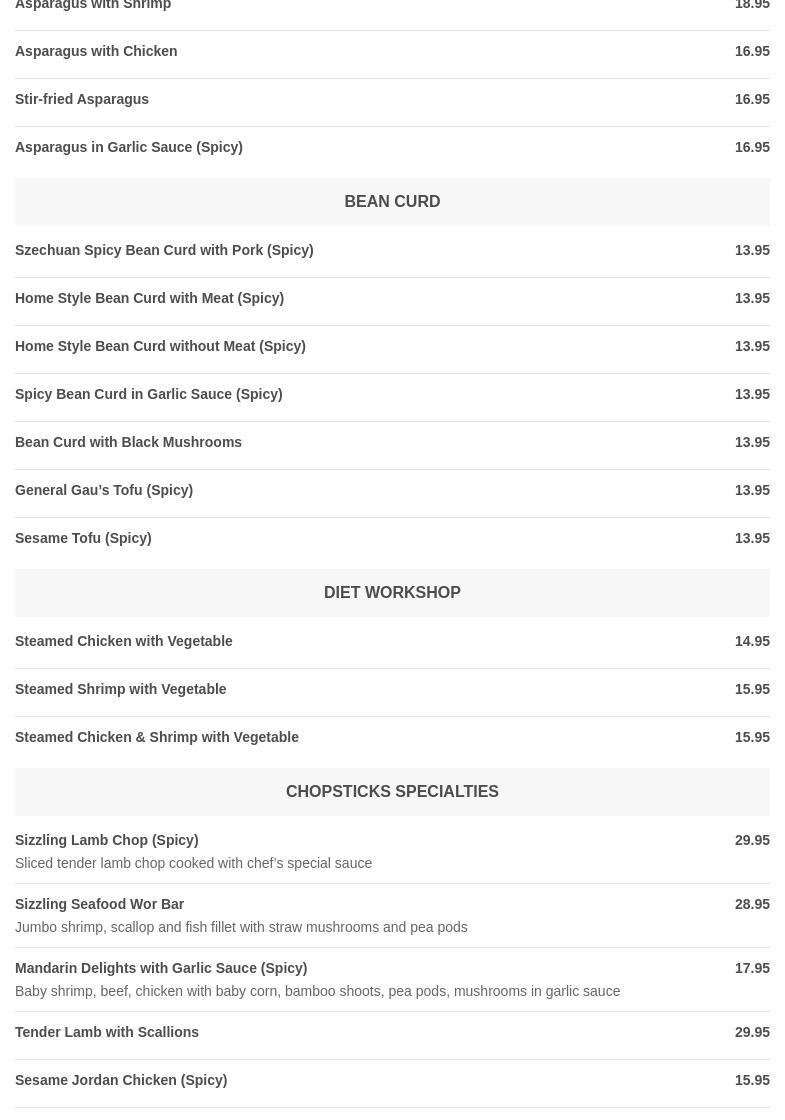Select Stir-fried Asparagus dish
Screen dimensions: 785x1120
click(x=82, y=99)
